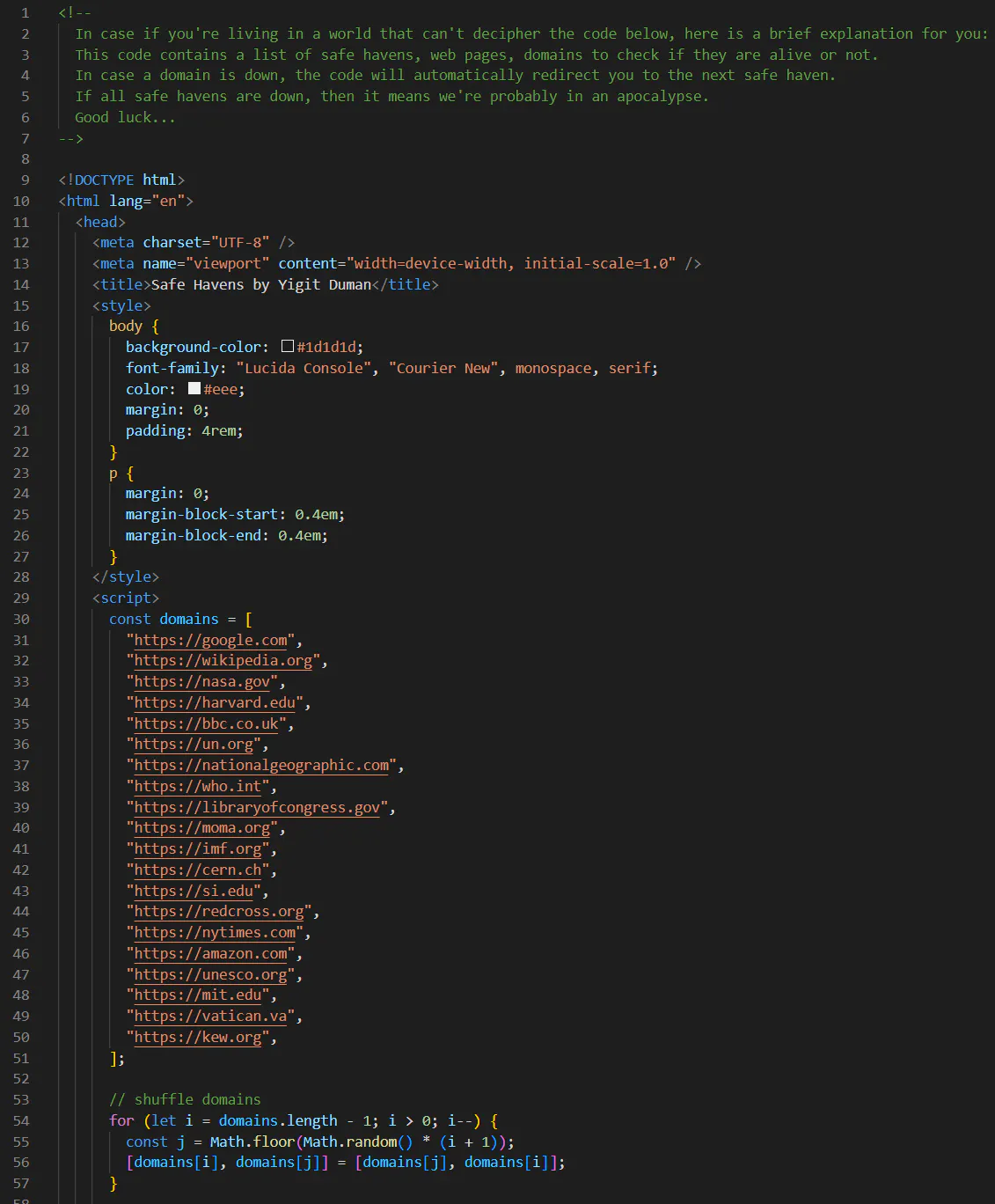
Task: Follow the https://libraryofcongress.gov link
Action: coord(257,807)
